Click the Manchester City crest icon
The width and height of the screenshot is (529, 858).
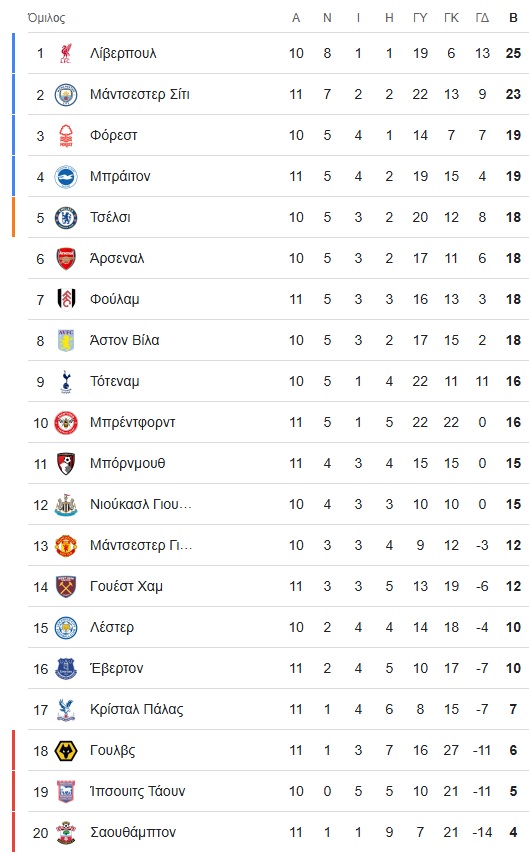pyautogui.click(x=66, y=94)
